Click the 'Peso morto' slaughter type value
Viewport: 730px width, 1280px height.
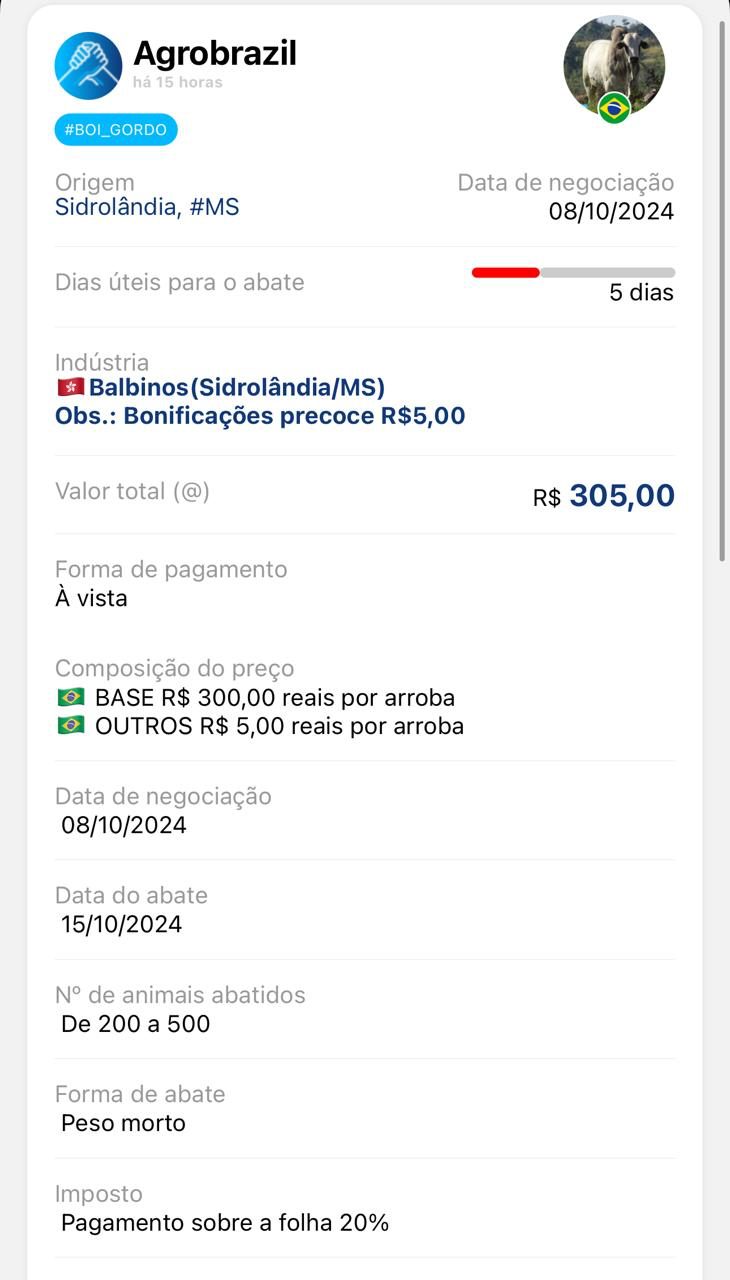(x=124, y=1123)
